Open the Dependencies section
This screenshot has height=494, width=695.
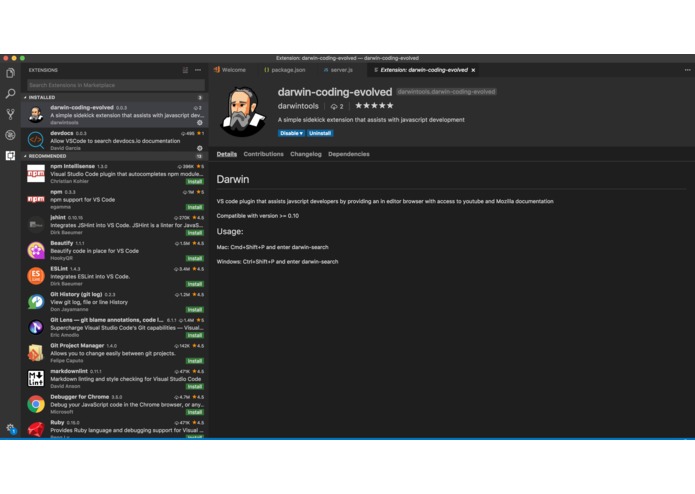point(349,154)
